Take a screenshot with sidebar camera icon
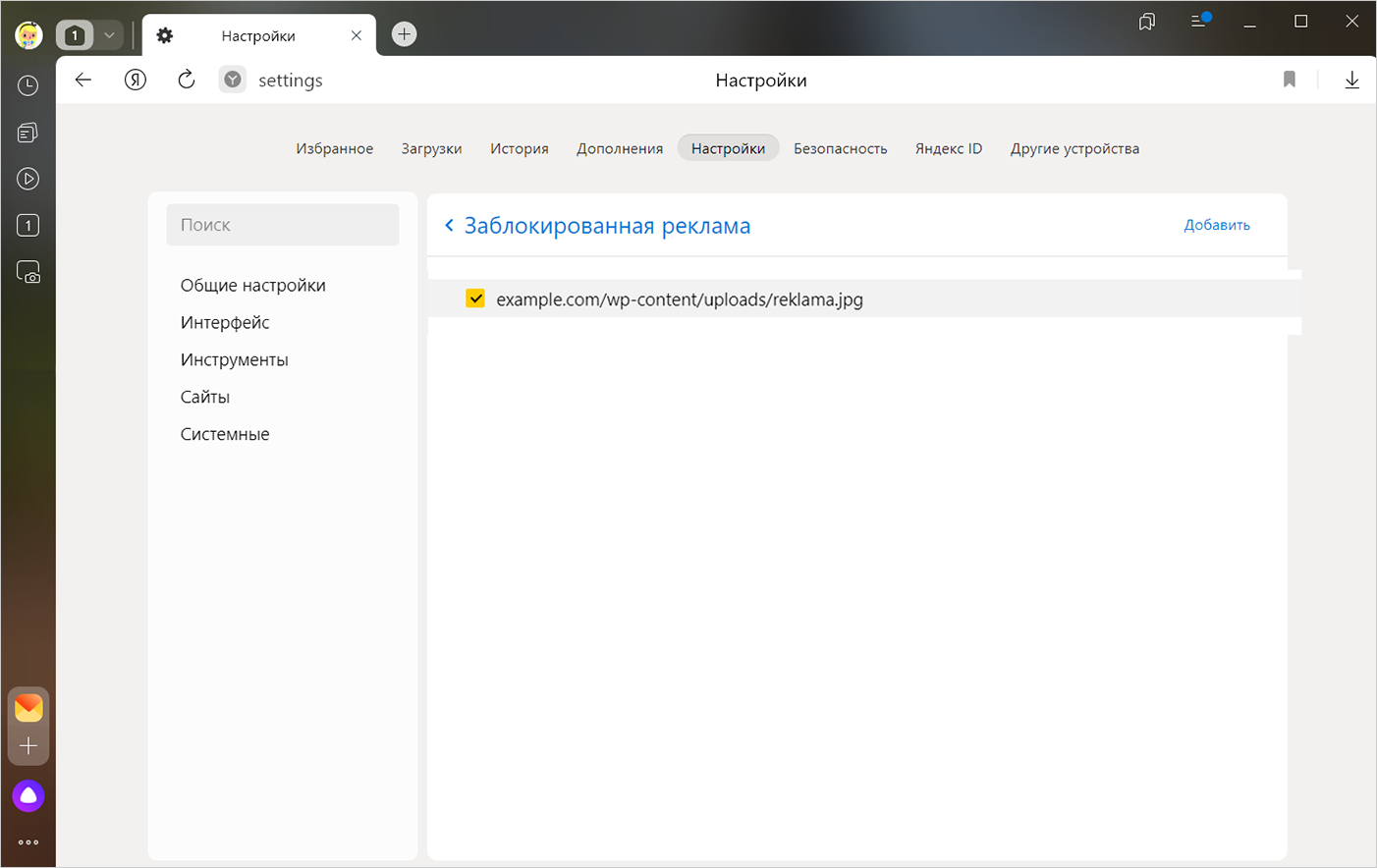The height and width of the screenshot is (868, 1377). [28, 272]
